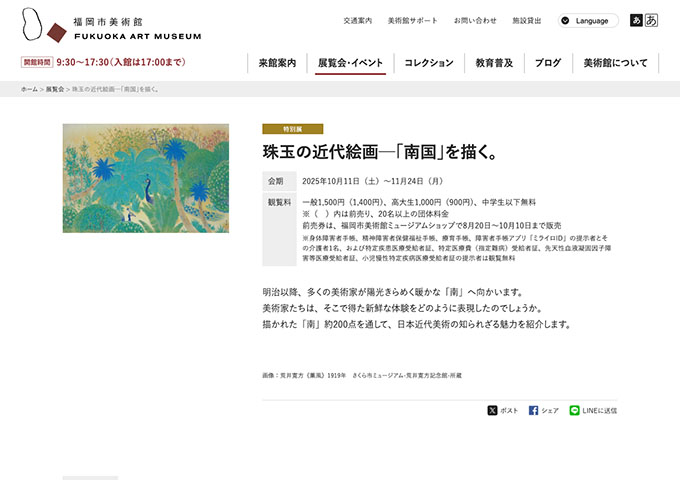Go to ホーム in the breadcrumb
This screenshot has height=480, width=680.
click(x=29, y=89)
